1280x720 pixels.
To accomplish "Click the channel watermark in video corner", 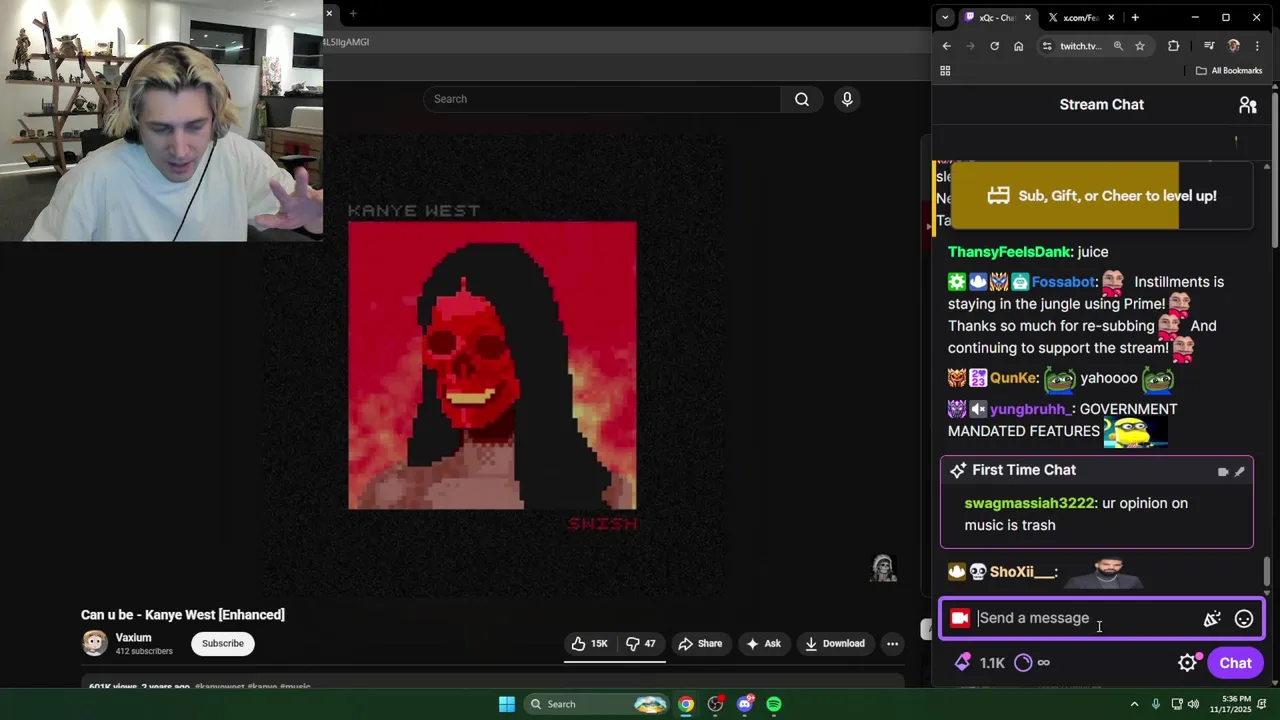I will [883, 568].
